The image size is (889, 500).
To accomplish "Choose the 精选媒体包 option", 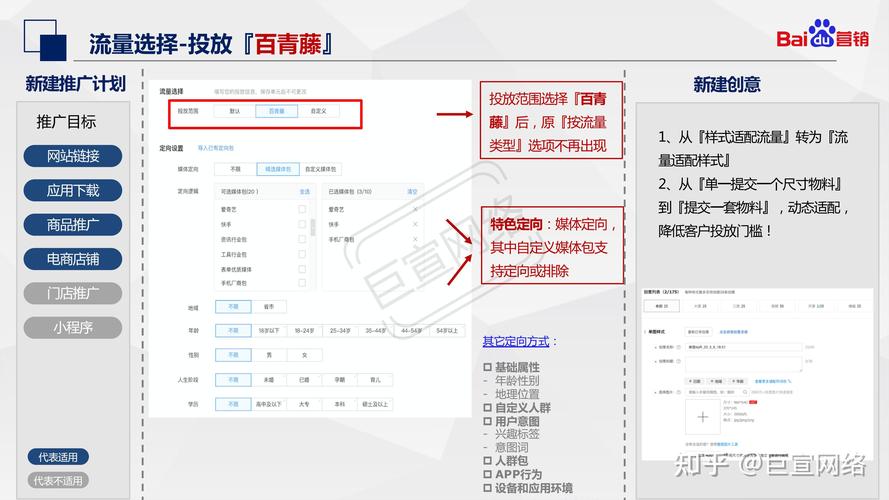I will (278, 169).
